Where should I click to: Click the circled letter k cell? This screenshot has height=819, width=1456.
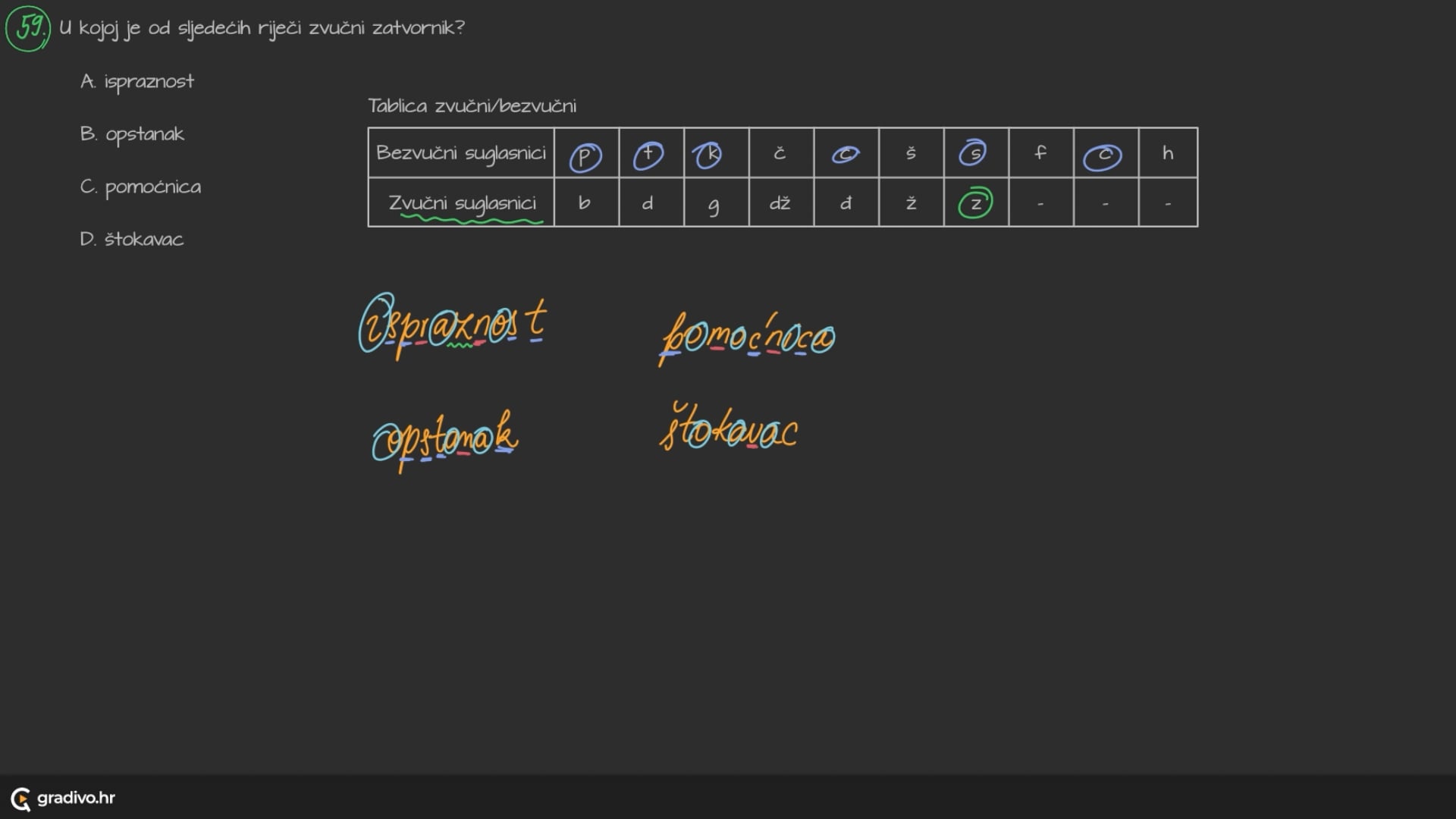(717, 153)
